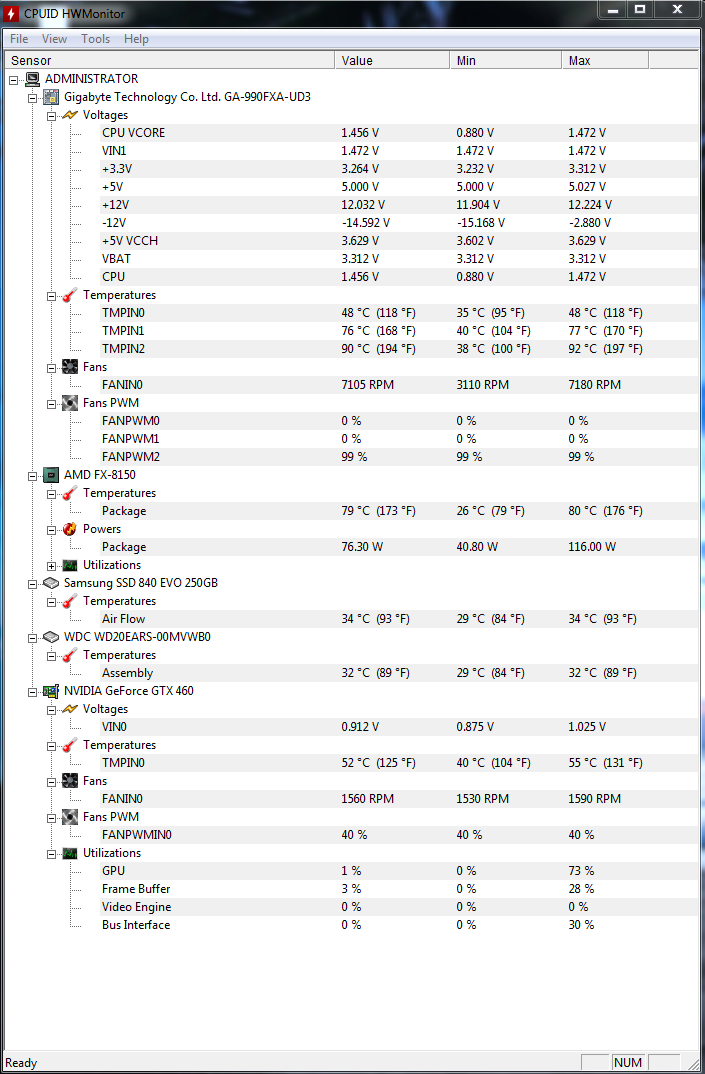The image size is (705, 1074).
Task: Click the 116.00 W maximum power value
Action: [x=592, y=547]
